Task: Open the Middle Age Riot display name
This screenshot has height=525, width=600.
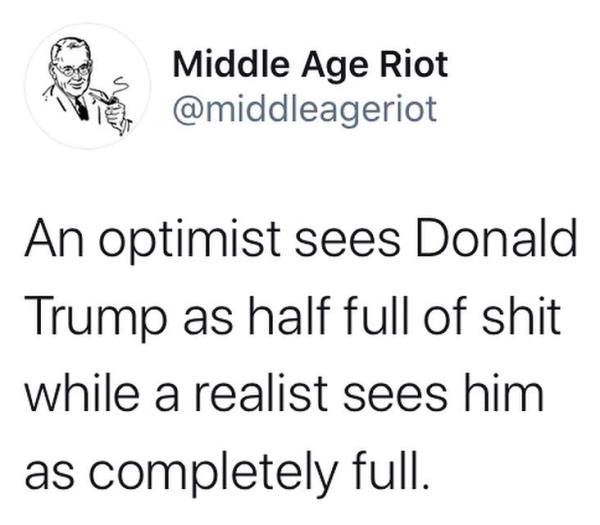Action: coord(310,67)
